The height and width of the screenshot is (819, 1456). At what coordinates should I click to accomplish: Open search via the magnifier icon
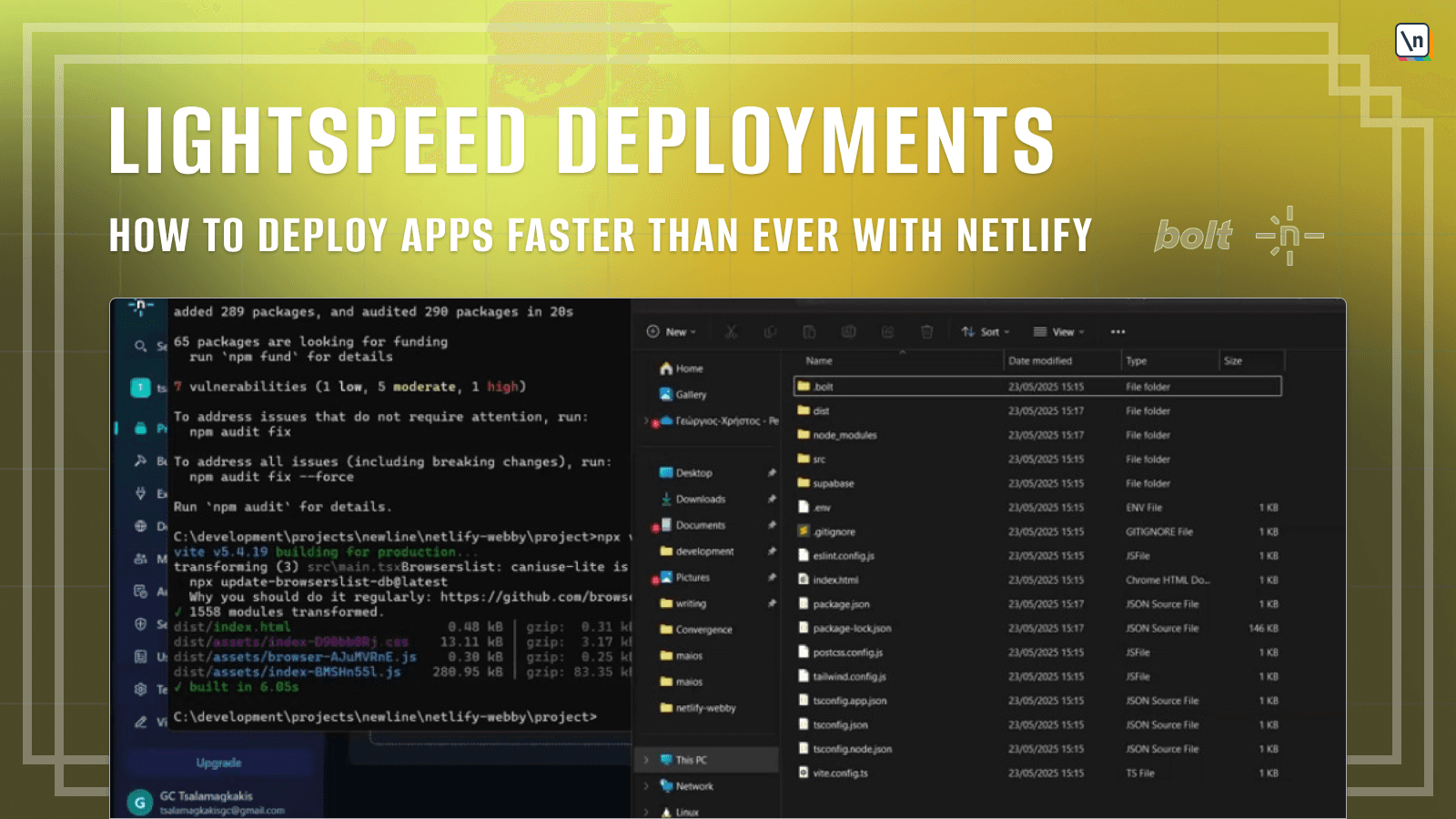(x=140, y=346)
